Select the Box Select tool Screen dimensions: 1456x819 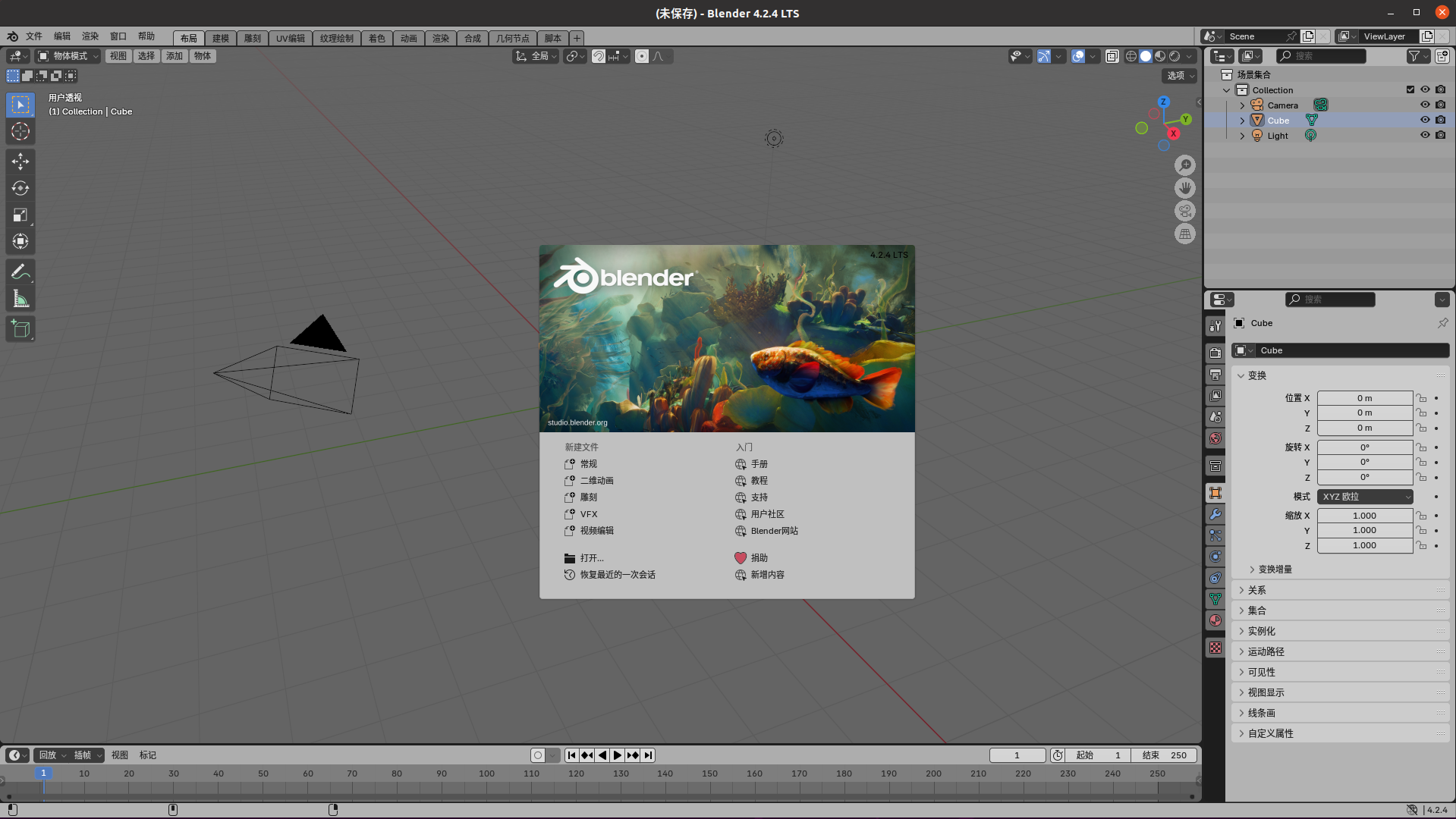pos(20,105)
